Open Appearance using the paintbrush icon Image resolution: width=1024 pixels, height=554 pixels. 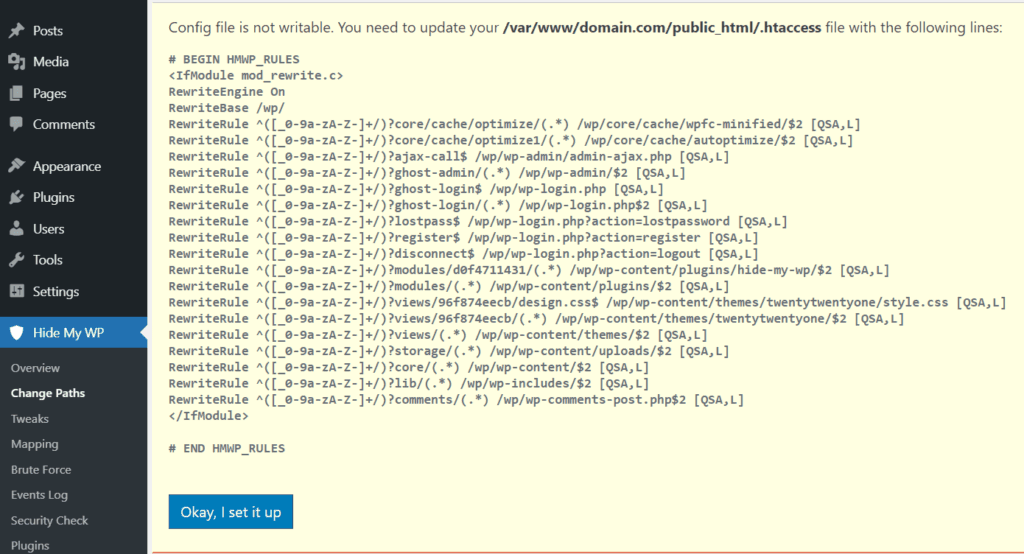click(x=16, y=166)
